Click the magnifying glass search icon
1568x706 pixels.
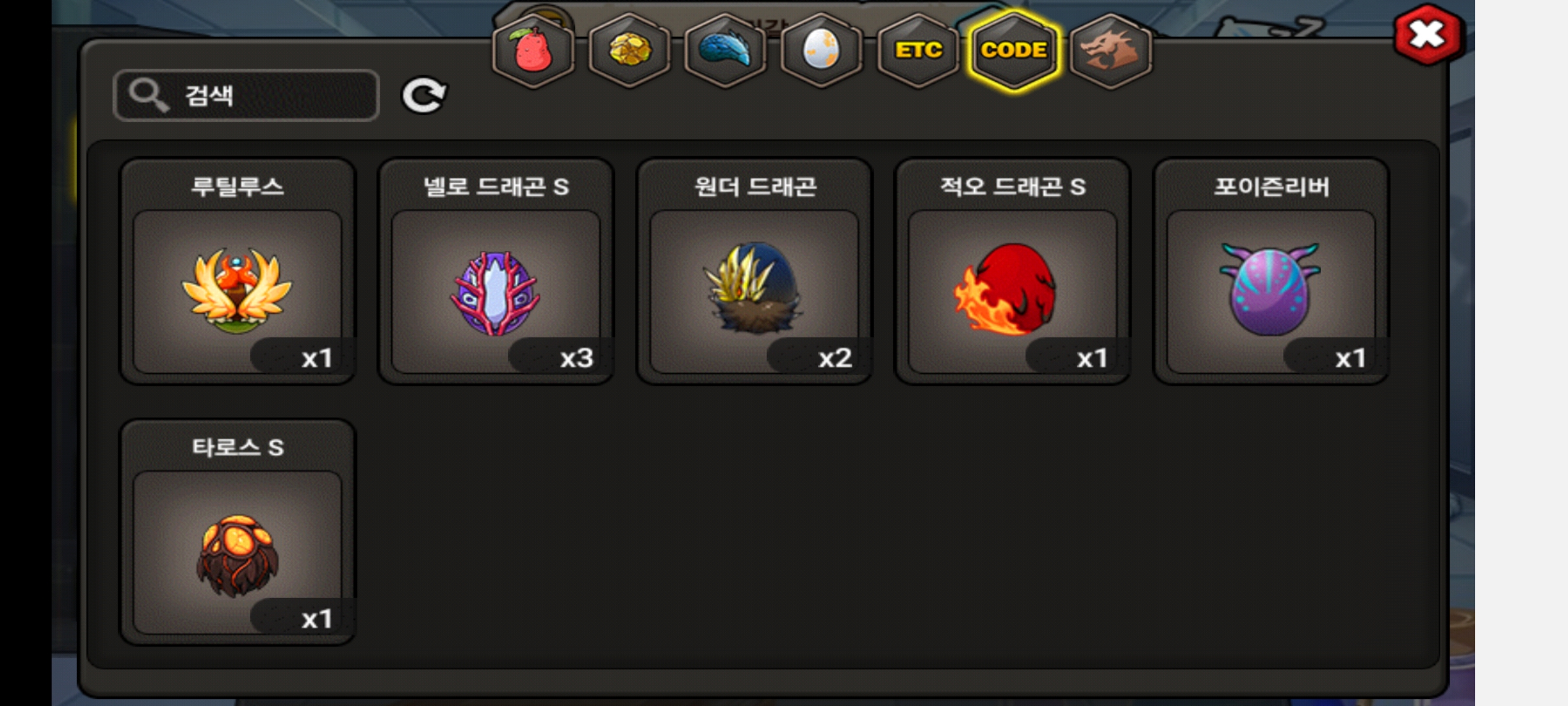coord(148,95)
